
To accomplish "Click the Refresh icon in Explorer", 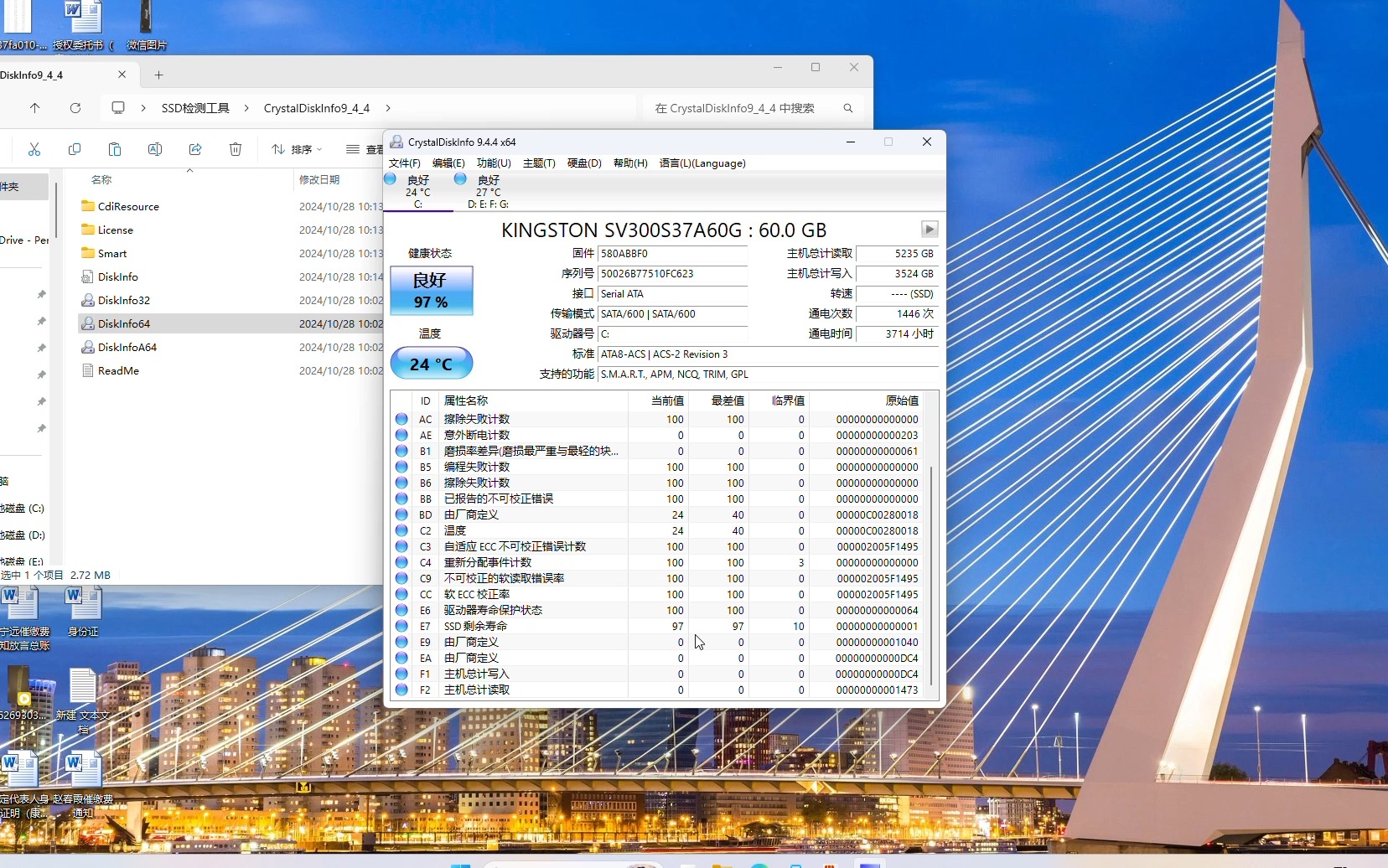I will tap(75, 108).
